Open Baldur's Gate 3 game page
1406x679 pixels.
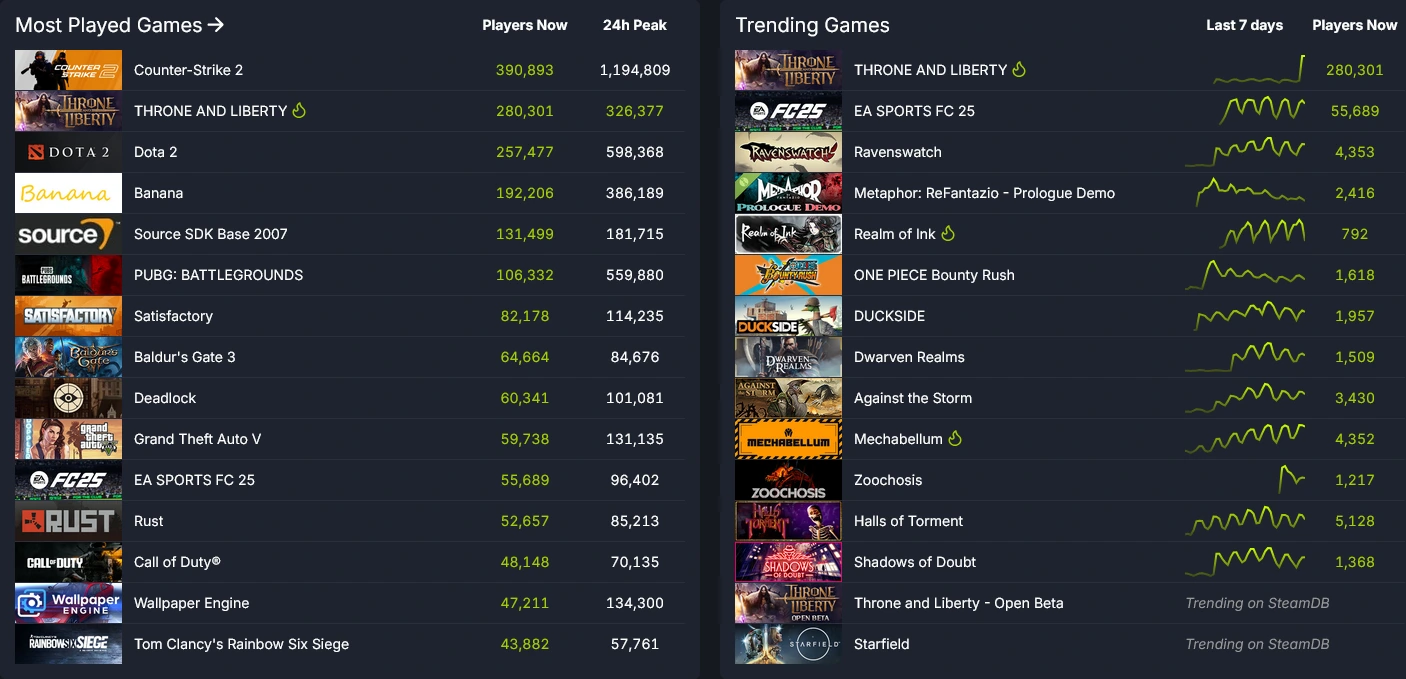184,357
